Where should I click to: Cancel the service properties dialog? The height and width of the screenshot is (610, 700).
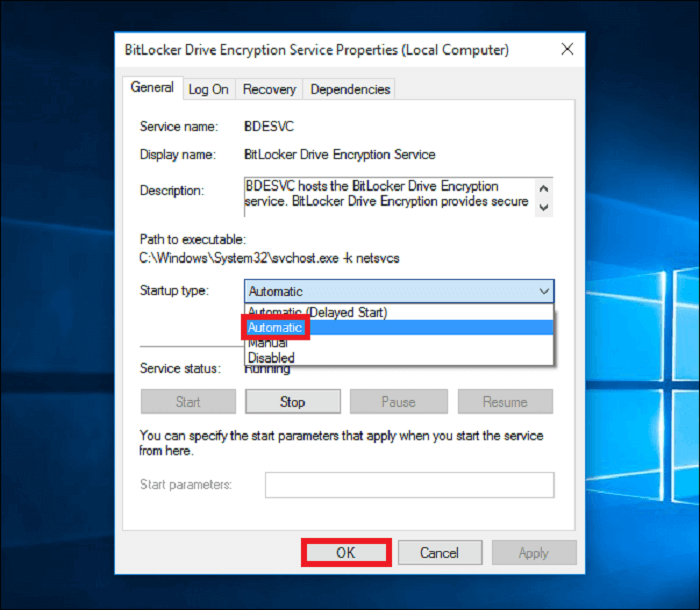coord(439,553)
